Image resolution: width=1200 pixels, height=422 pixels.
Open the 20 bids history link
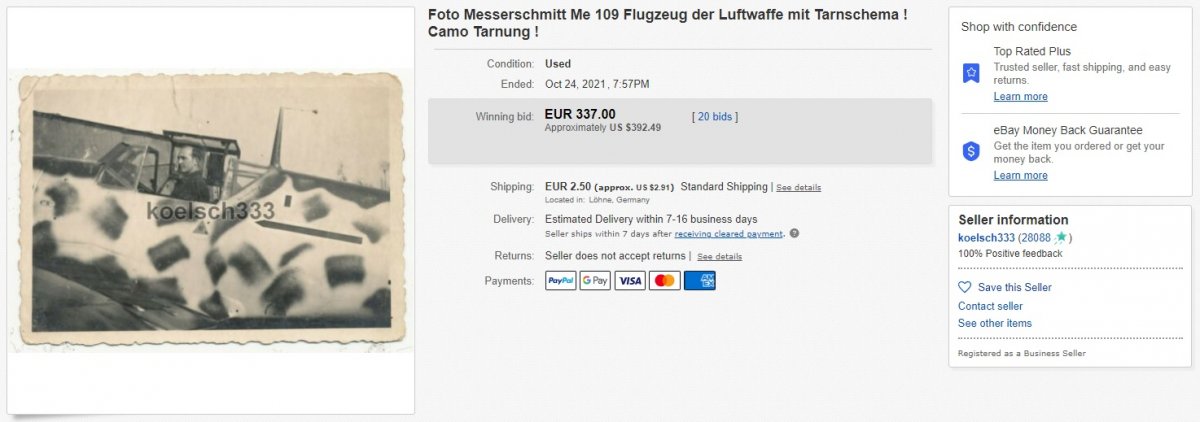point(715,117)
